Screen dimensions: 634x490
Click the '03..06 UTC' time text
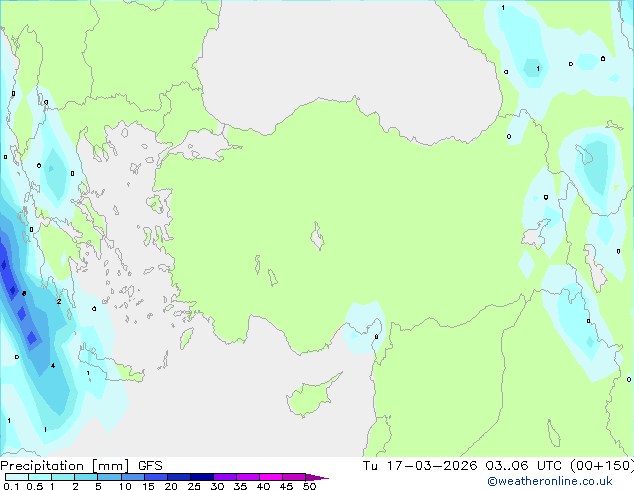[524, 466]
